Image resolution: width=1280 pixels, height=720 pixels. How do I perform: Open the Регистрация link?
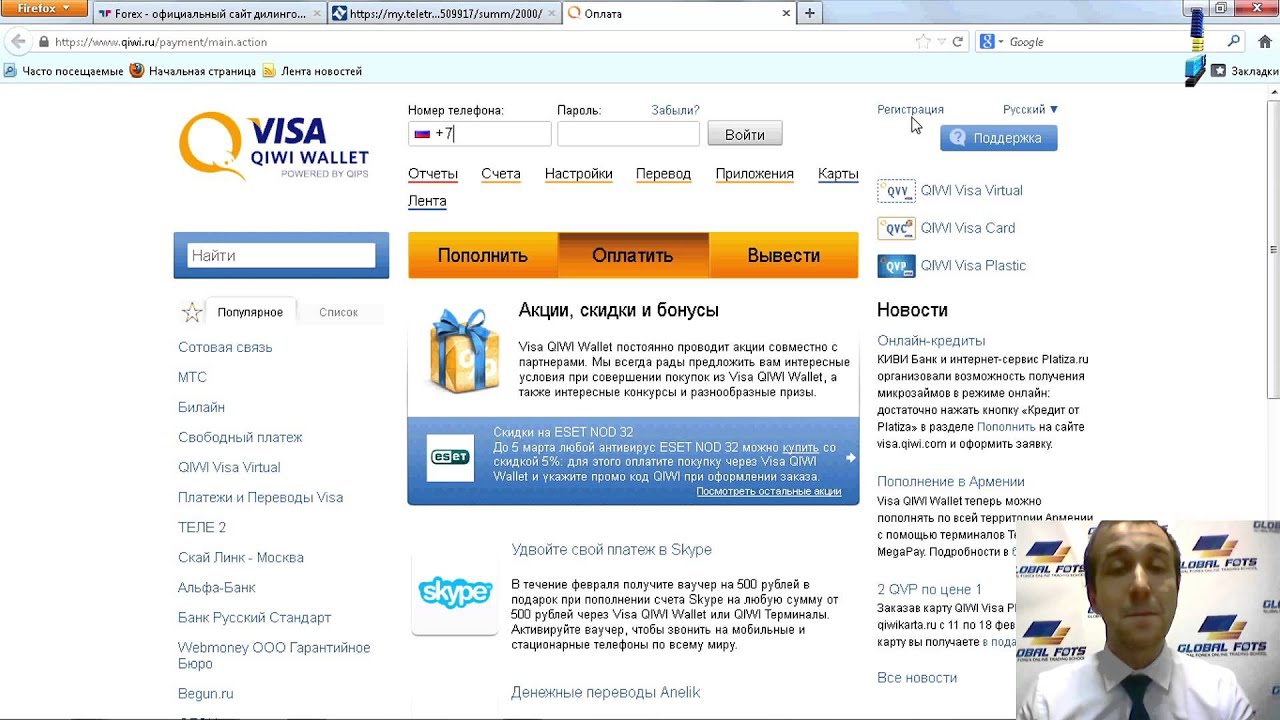[x=910, y=109]
